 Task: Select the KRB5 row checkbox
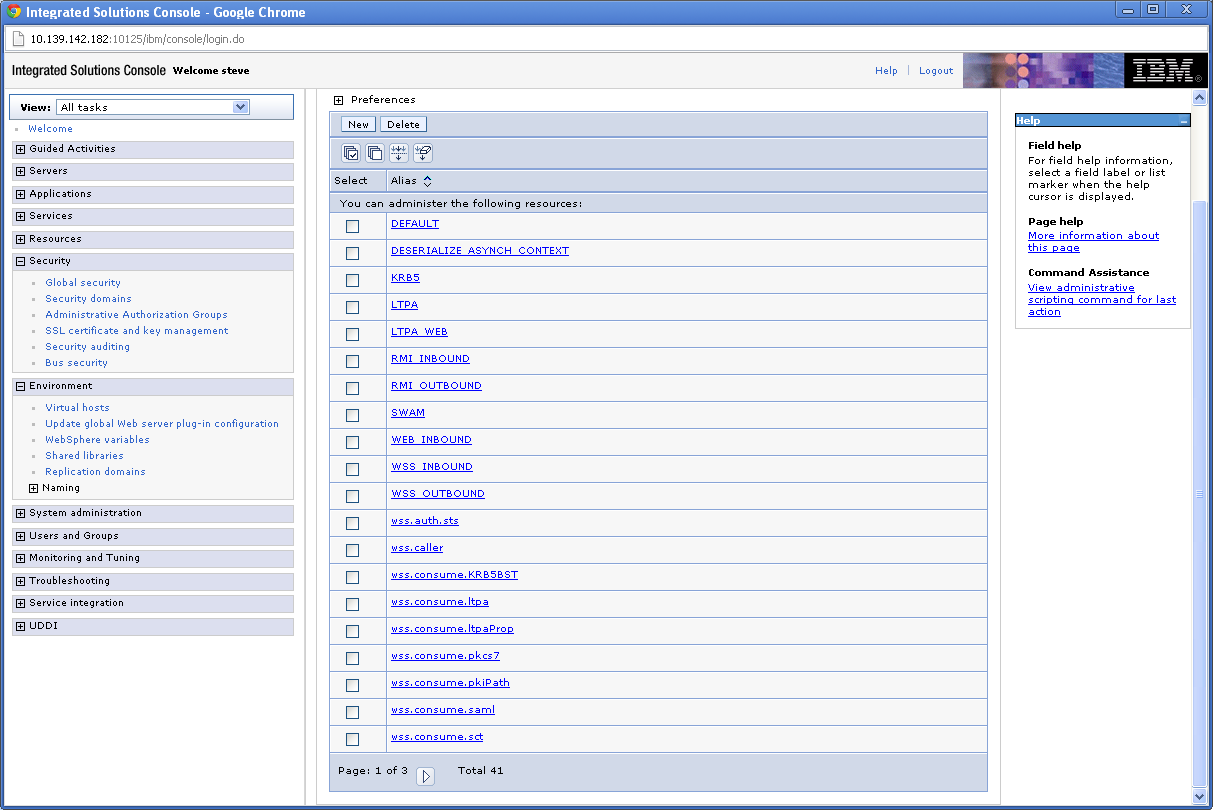352,280
